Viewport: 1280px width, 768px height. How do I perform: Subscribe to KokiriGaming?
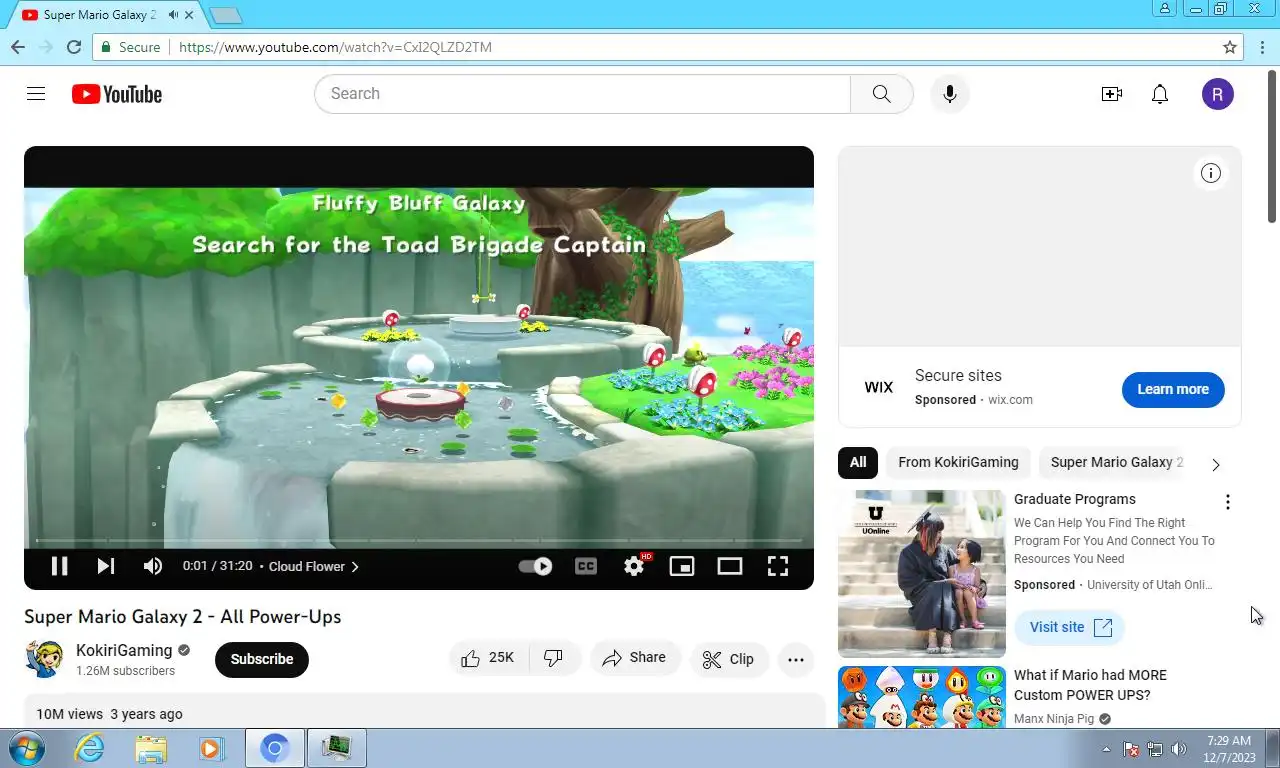262,659
